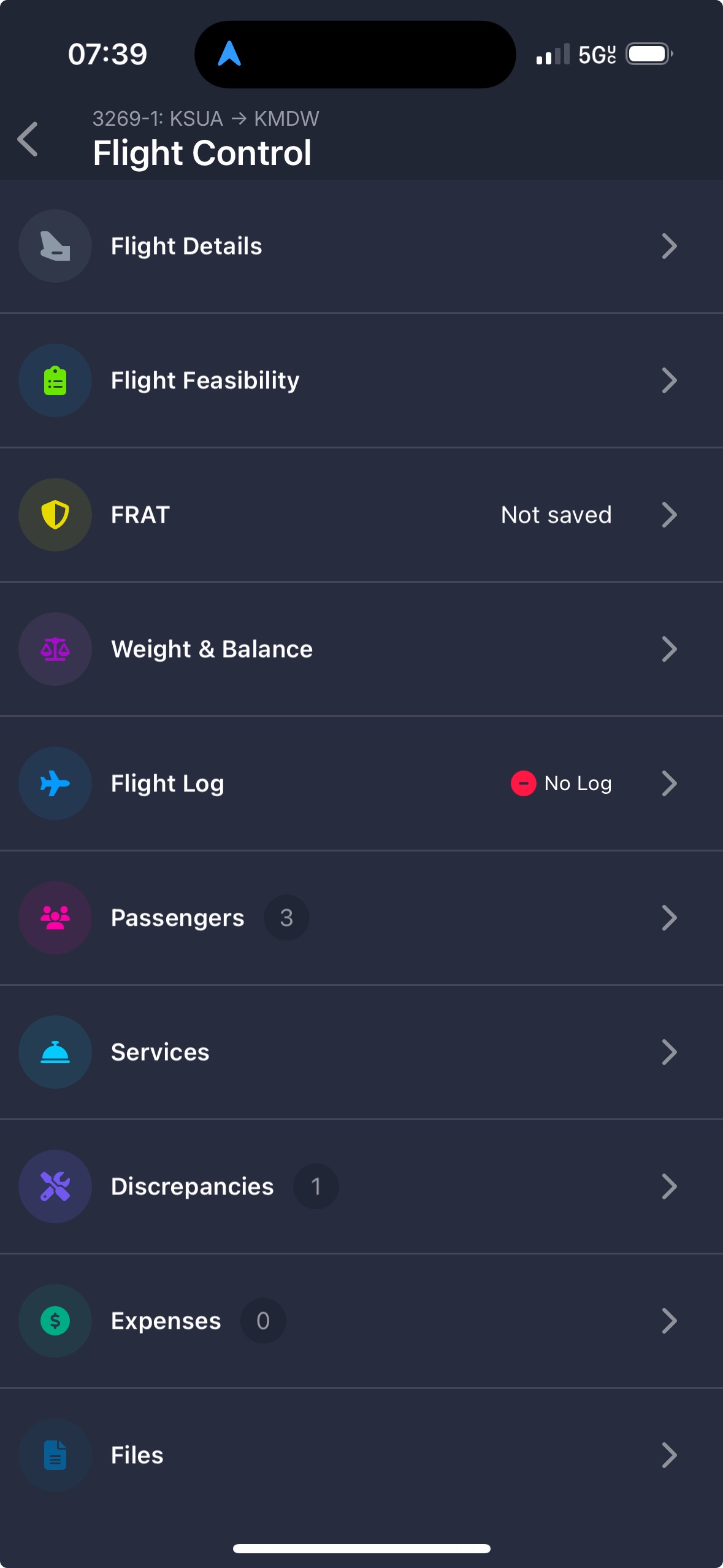Tap the green Flight Feasibility clipboard icon
The image size is (723, 1568).
point(55,380)
